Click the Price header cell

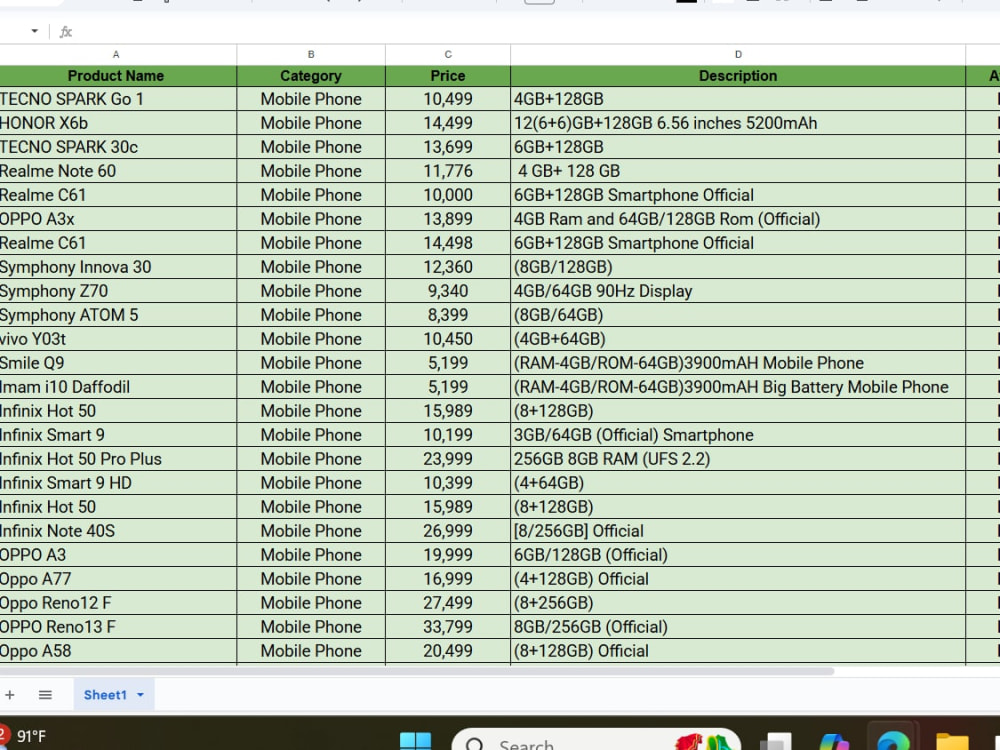click(448, 76)
